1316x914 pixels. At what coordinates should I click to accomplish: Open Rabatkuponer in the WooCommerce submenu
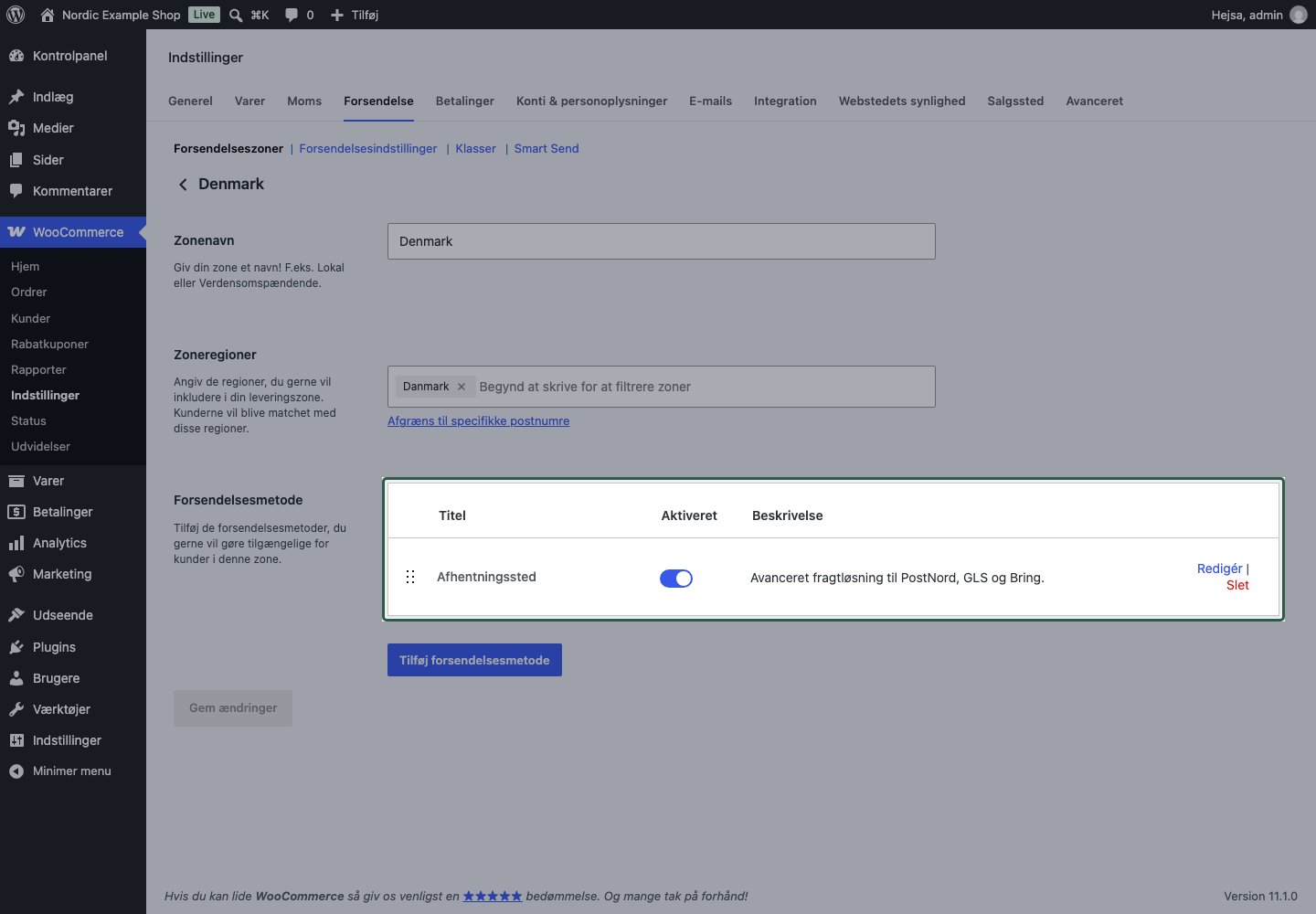[x=49, y=345]
